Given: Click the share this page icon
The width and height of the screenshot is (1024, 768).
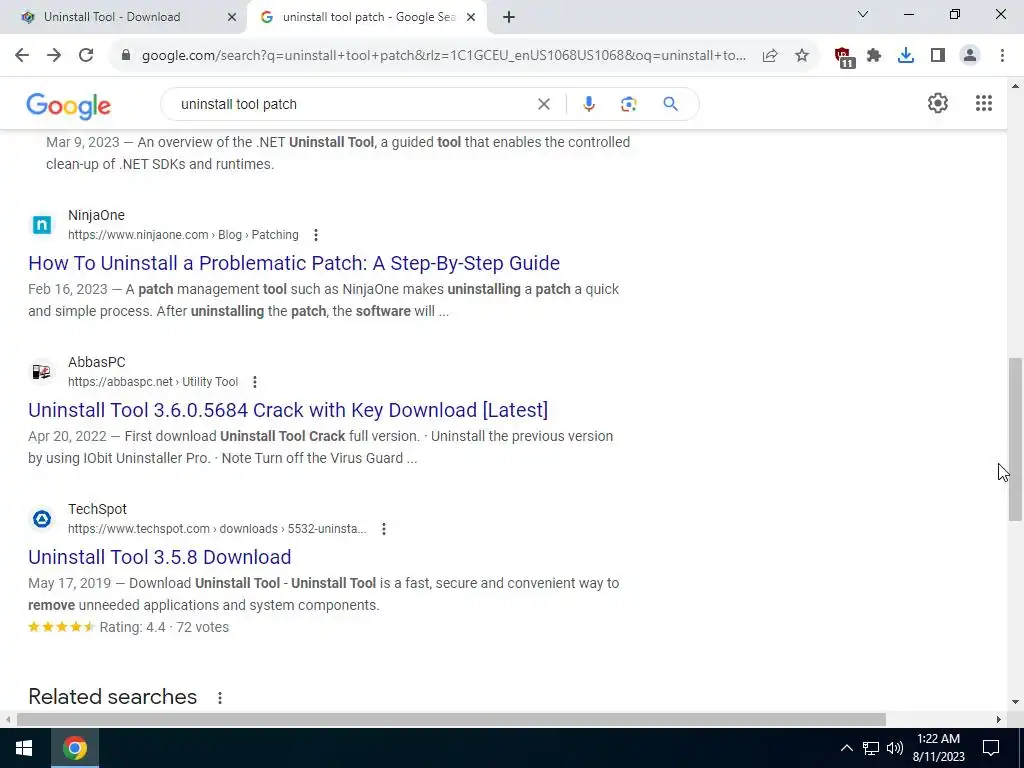Looking at the screenshot, I should point(770,56).
